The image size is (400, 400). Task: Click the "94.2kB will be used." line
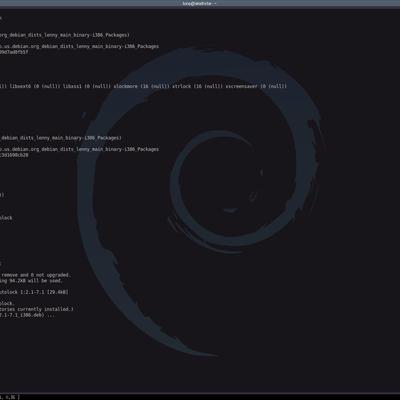coord(31,281)
